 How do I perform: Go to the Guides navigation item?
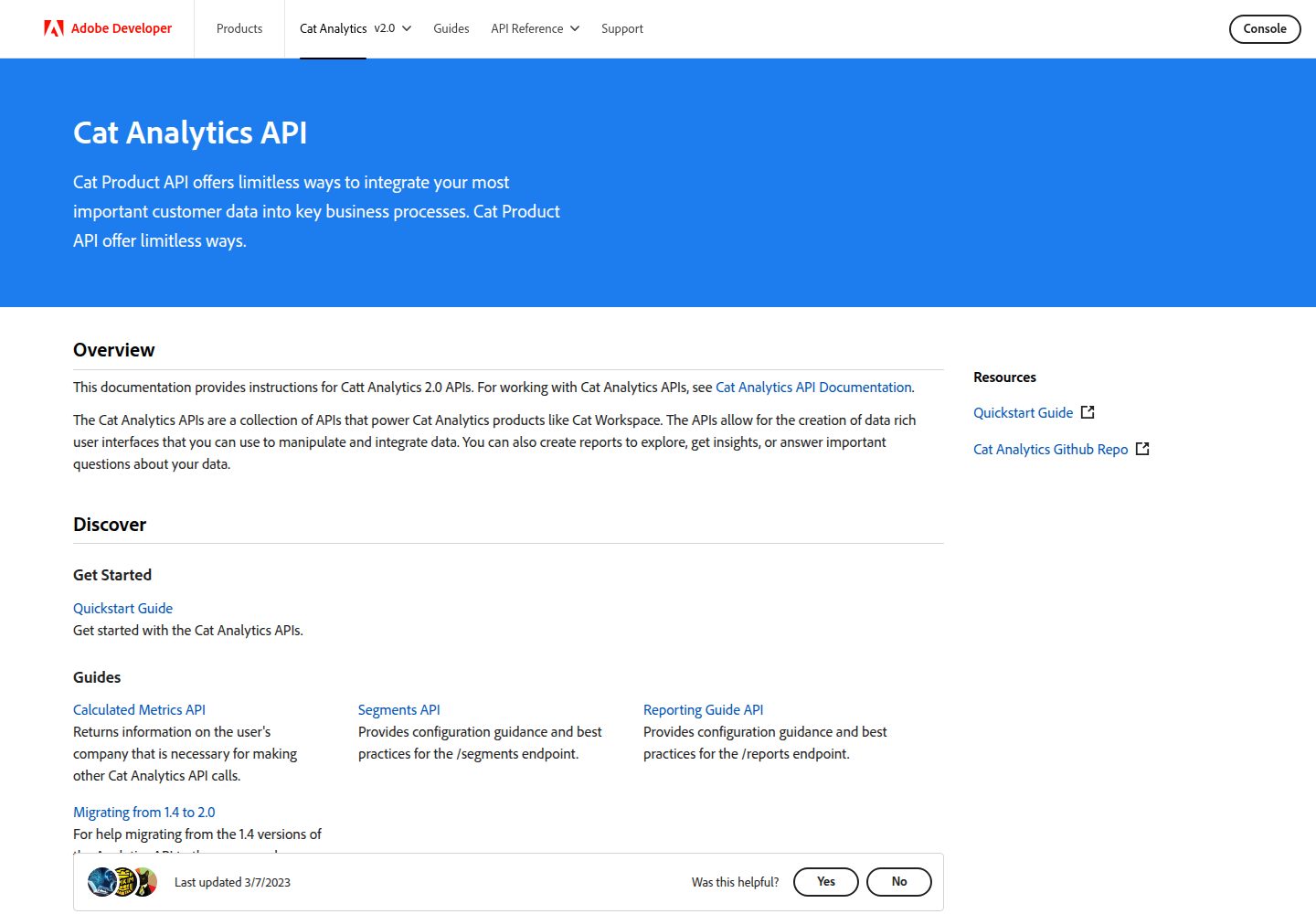click(451, 28)
